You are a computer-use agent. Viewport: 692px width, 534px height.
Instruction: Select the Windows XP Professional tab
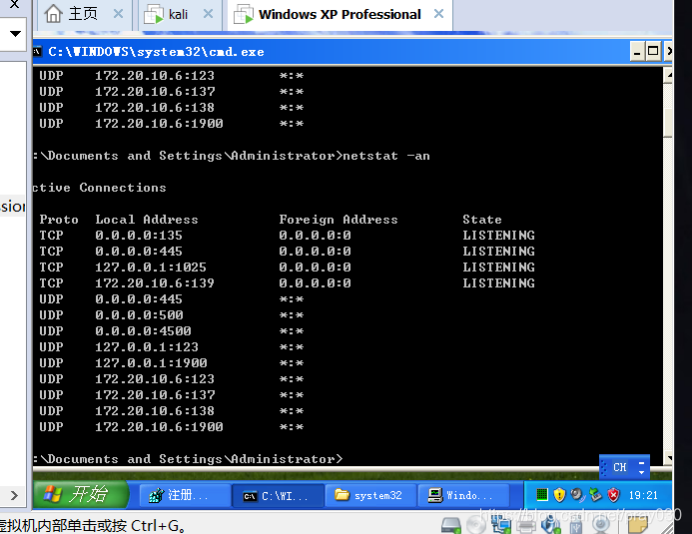coord(339,15)
